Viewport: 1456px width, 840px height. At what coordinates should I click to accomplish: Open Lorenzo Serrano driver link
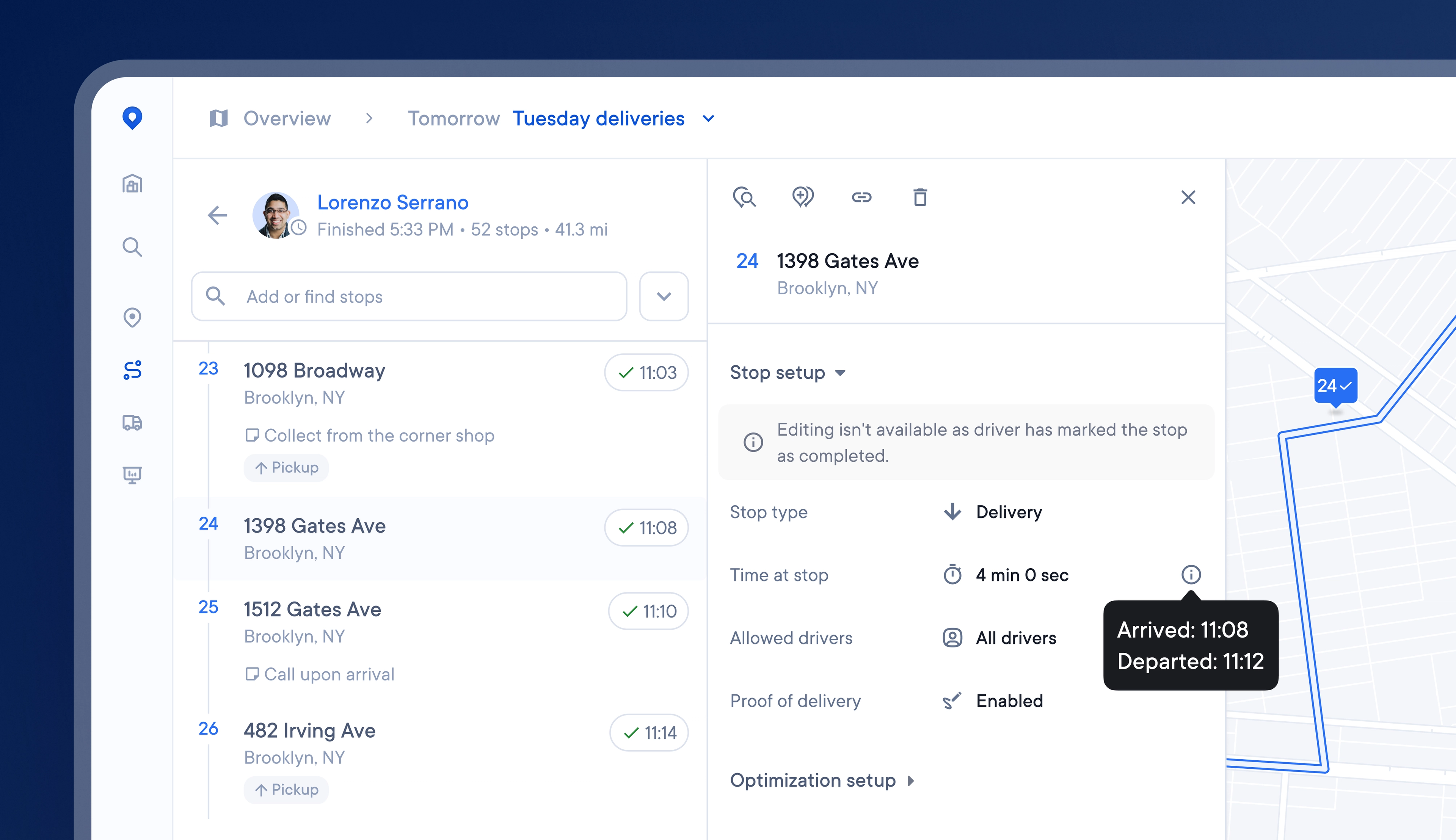point(392,202)
